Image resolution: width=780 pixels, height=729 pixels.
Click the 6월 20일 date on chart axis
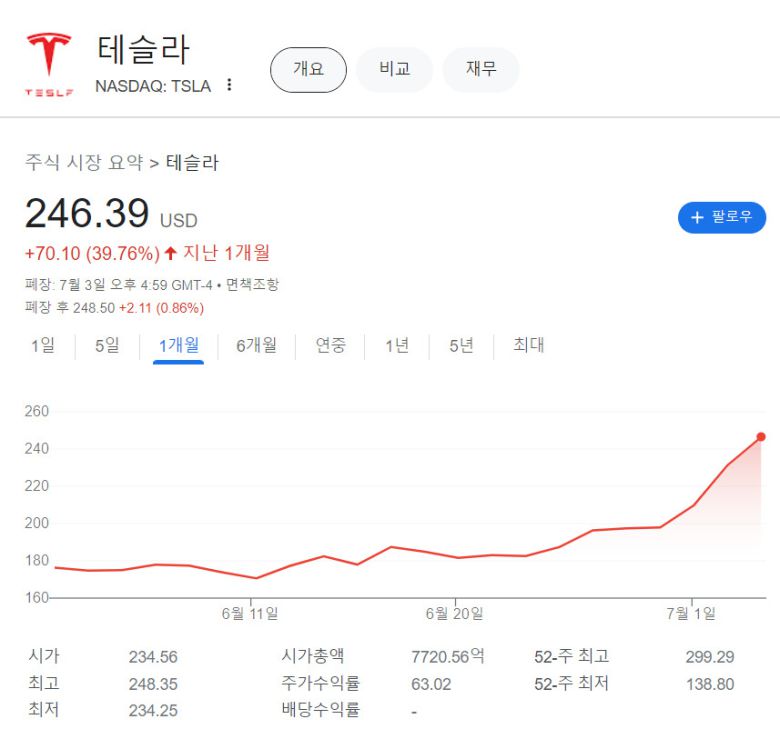[x=454, y=614]
